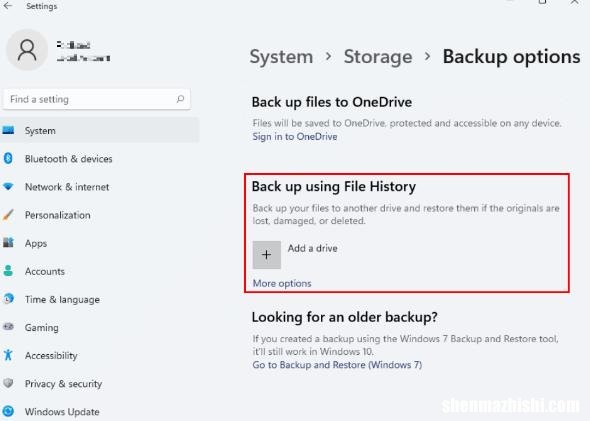Click the Network & internet wifi icon
This screenshot has height=421, width=590.
[8, 187]
